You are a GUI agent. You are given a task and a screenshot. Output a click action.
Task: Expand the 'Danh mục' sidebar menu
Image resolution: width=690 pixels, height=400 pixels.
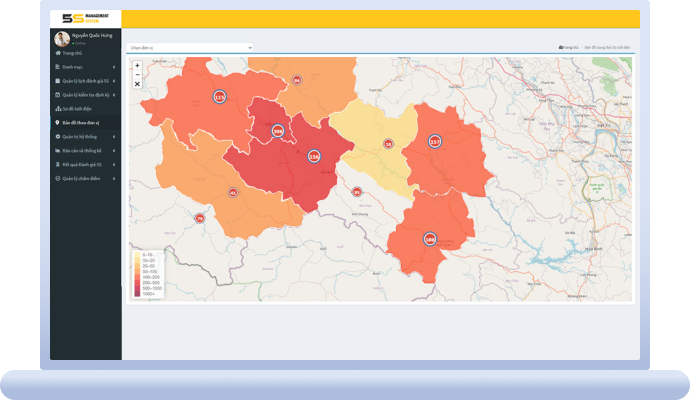tap(85, 66)
